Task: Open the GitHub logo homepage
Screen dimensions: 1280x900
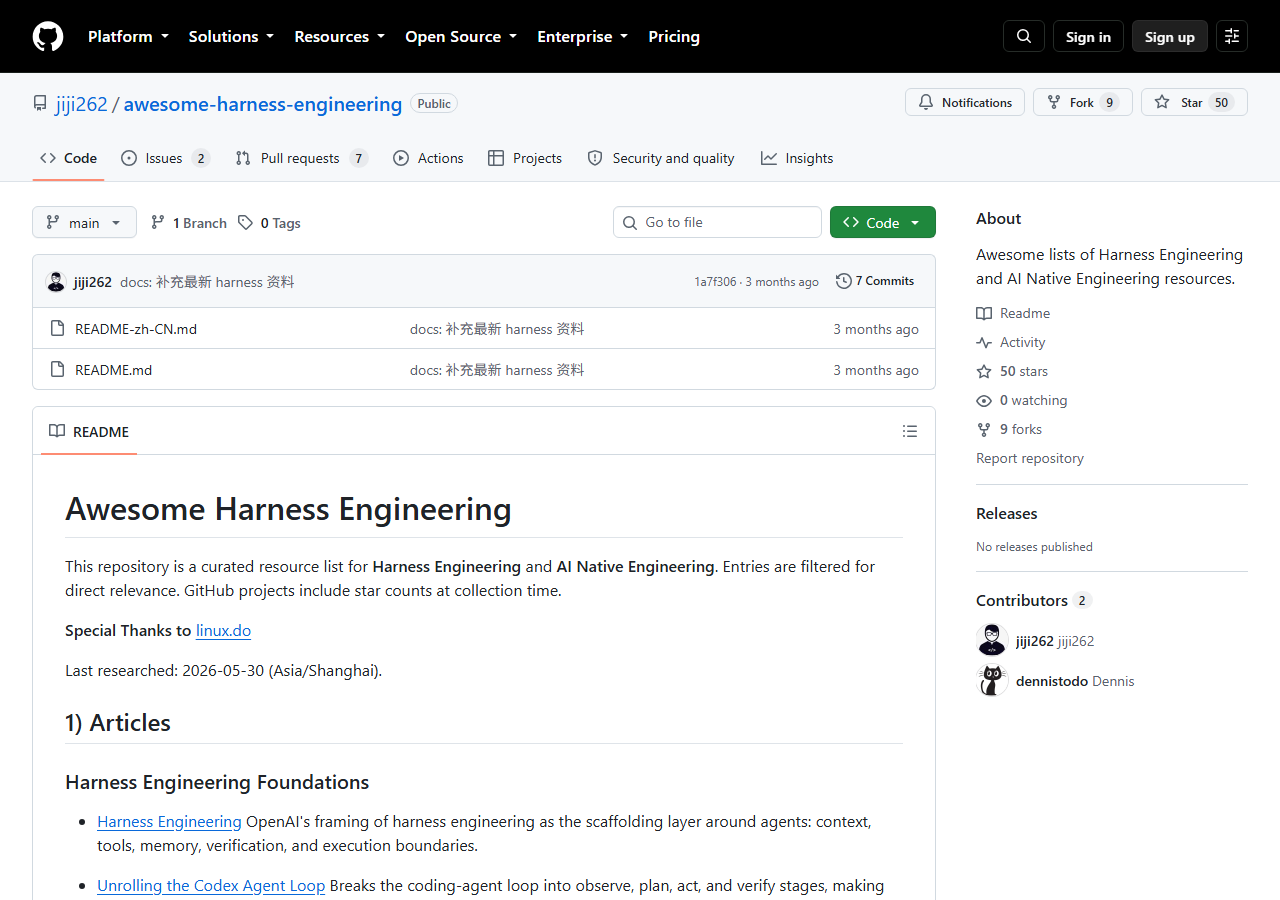Action: pyautogui.click(x=48, y=37)
